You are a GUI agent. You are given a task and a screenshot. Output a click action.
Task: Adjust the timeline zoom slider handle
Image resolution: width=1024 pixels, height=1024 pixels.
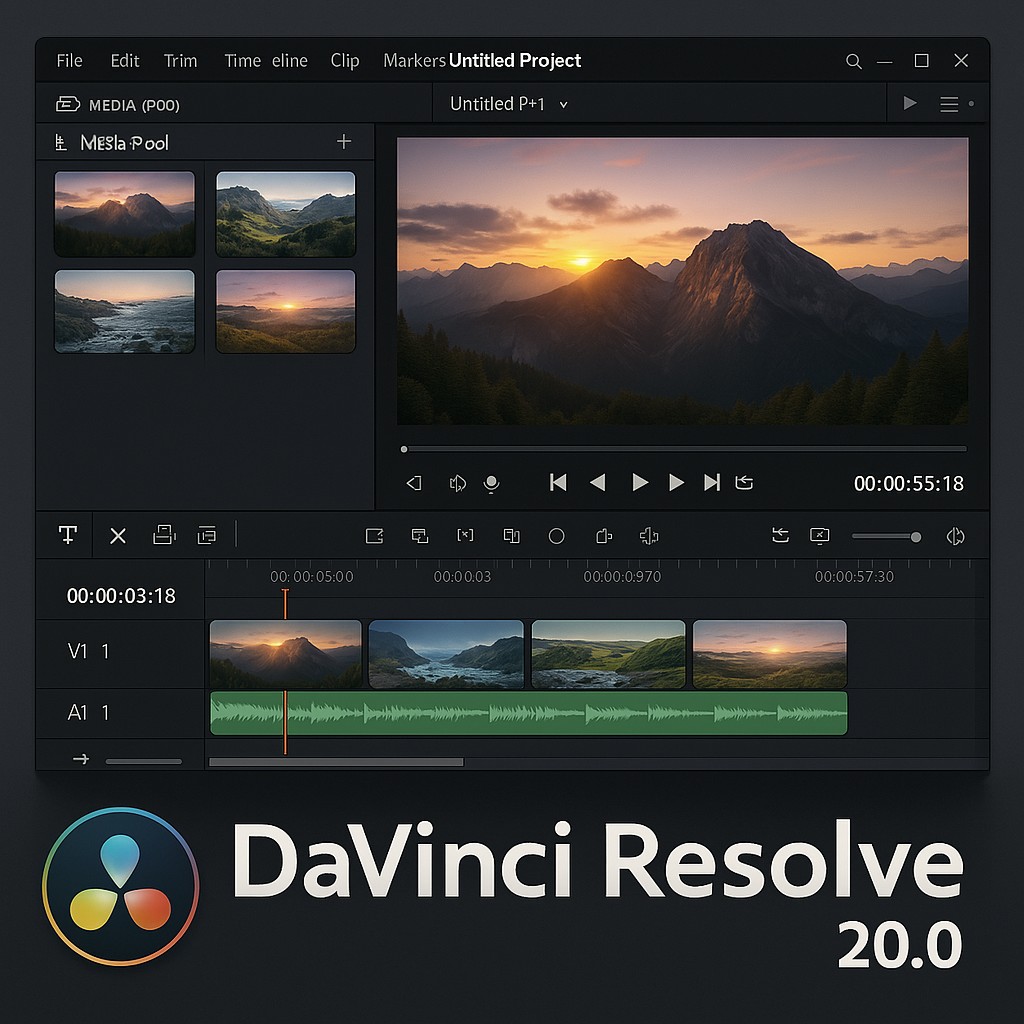915,537
